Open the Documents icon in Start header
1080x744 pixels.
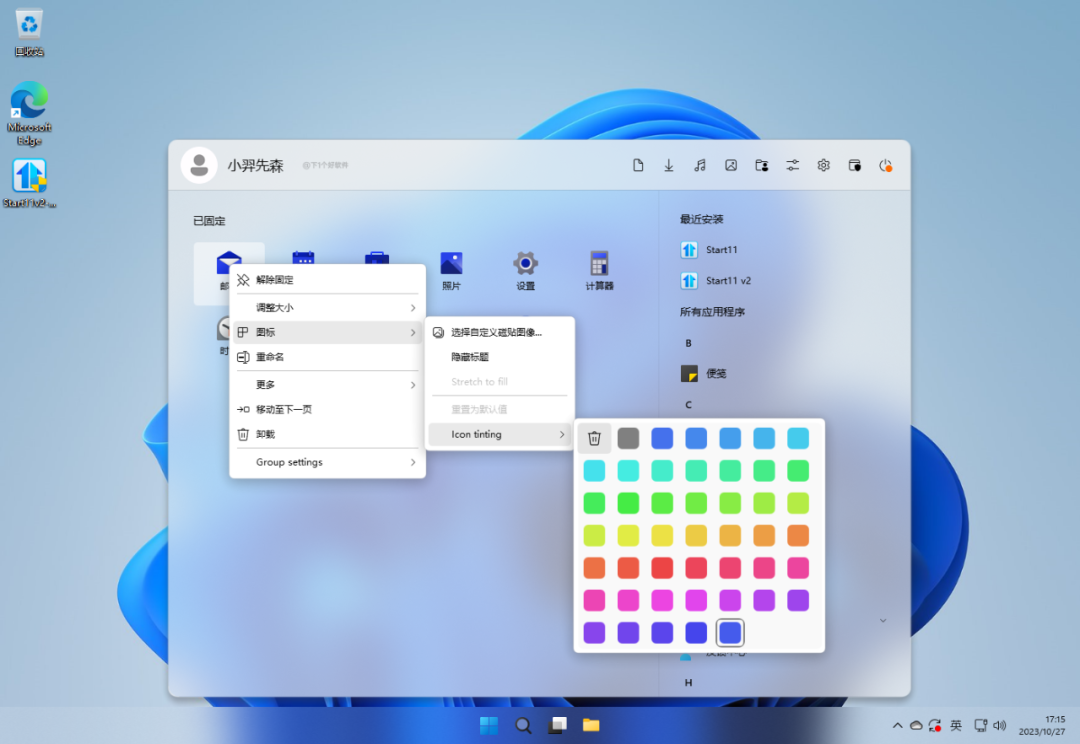click(638, 165)
